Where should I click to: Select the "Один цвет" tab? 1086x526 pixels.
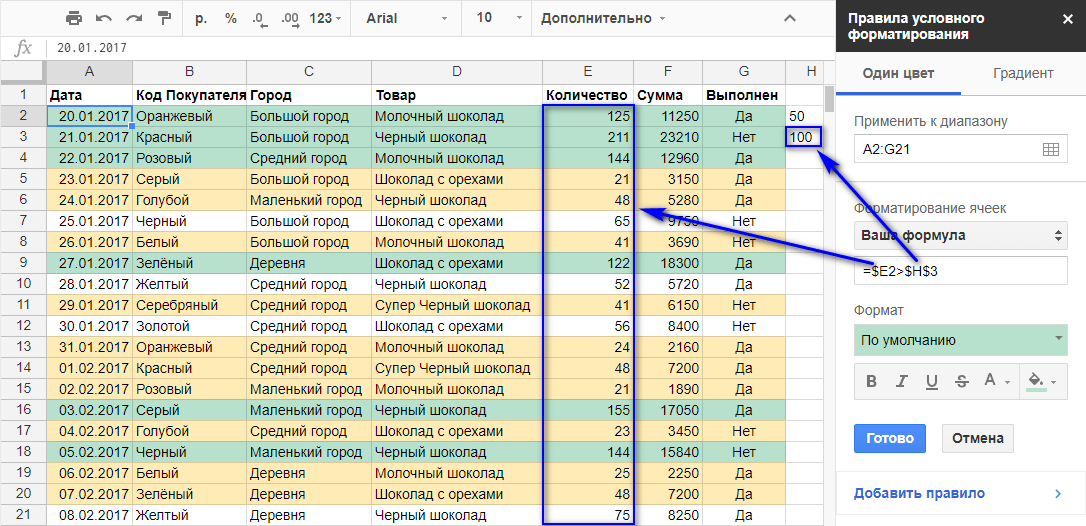coord(898,73)
